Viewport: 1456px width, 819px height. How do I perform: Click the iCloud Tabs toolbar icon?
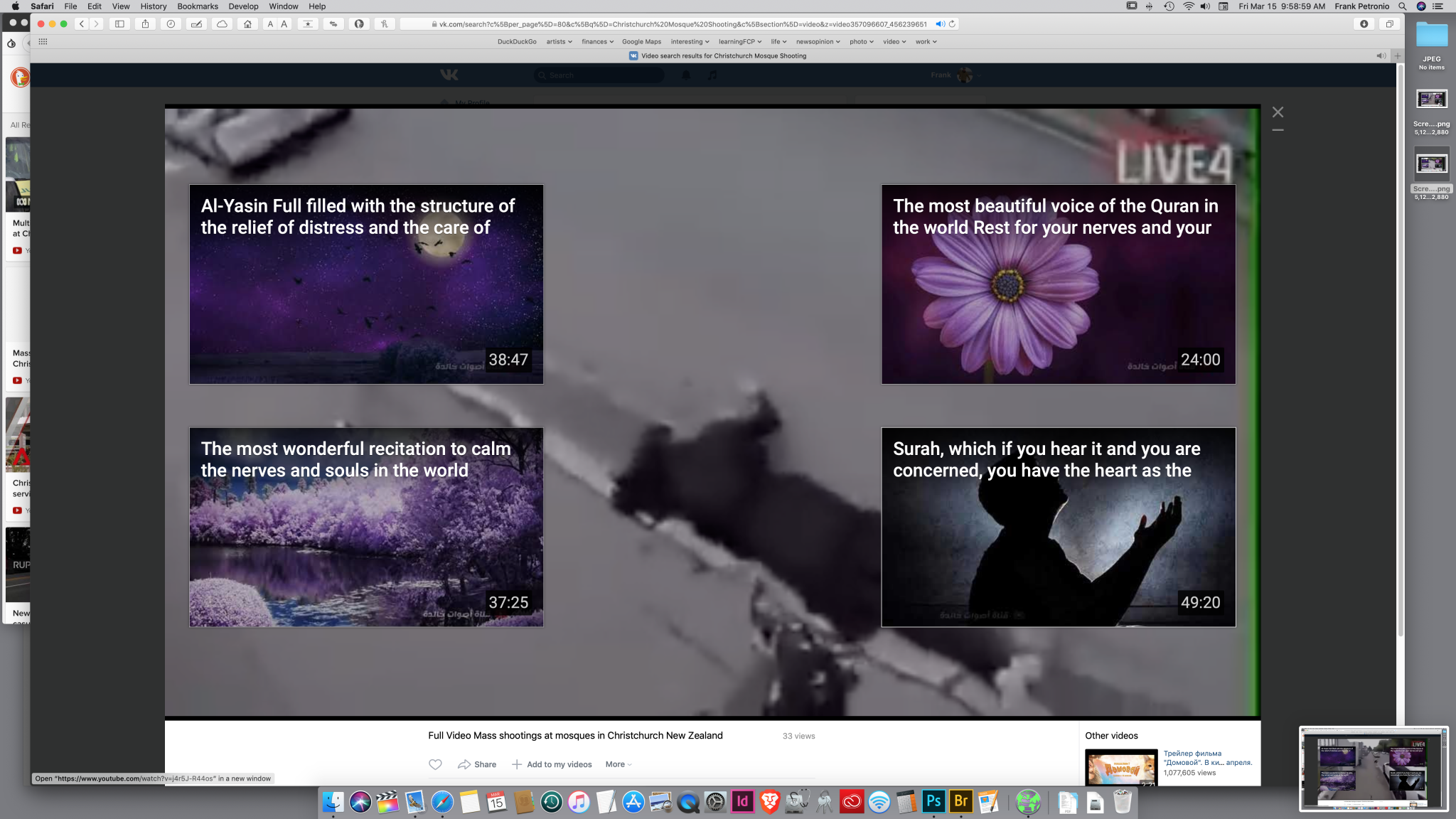pos(222,24)
